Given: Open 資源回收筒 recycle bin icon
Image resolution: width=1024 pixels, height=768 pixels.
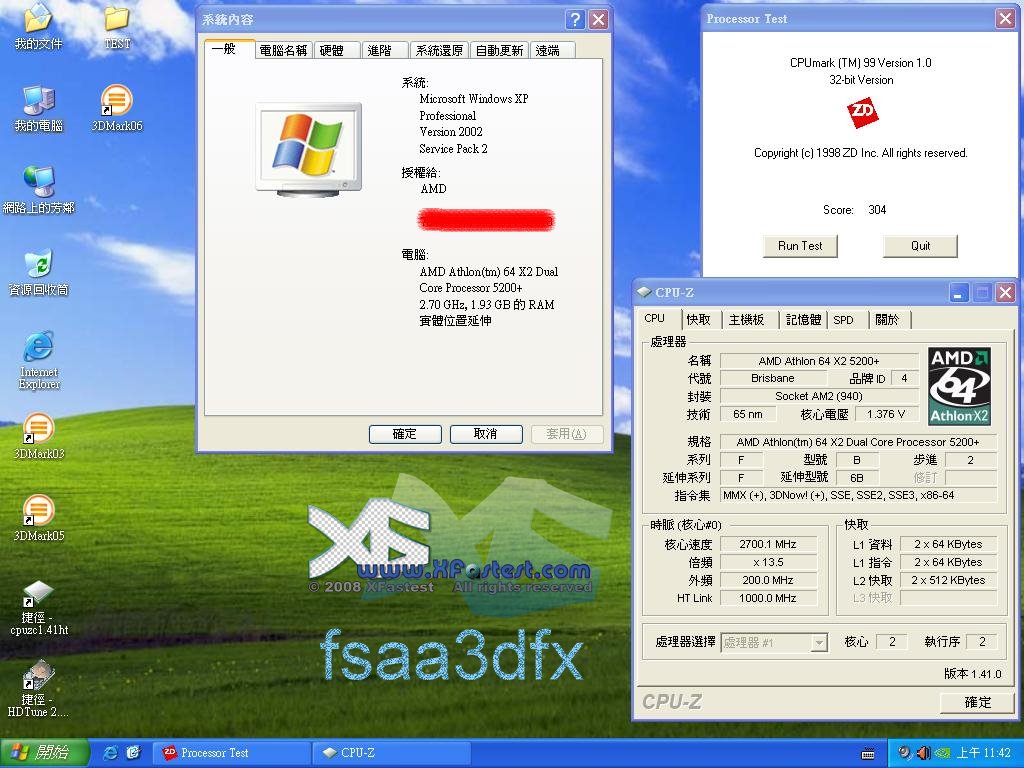Looking at the screenshot, I should 38,265.
